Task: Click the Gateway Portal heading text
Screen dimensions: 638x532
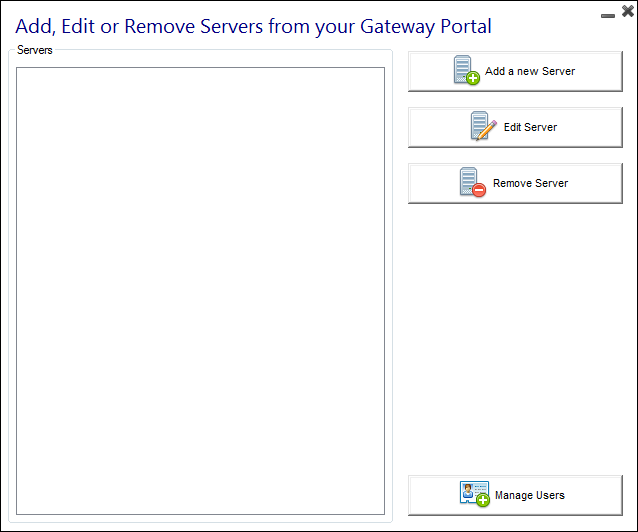Action: (x=253, y=26)
